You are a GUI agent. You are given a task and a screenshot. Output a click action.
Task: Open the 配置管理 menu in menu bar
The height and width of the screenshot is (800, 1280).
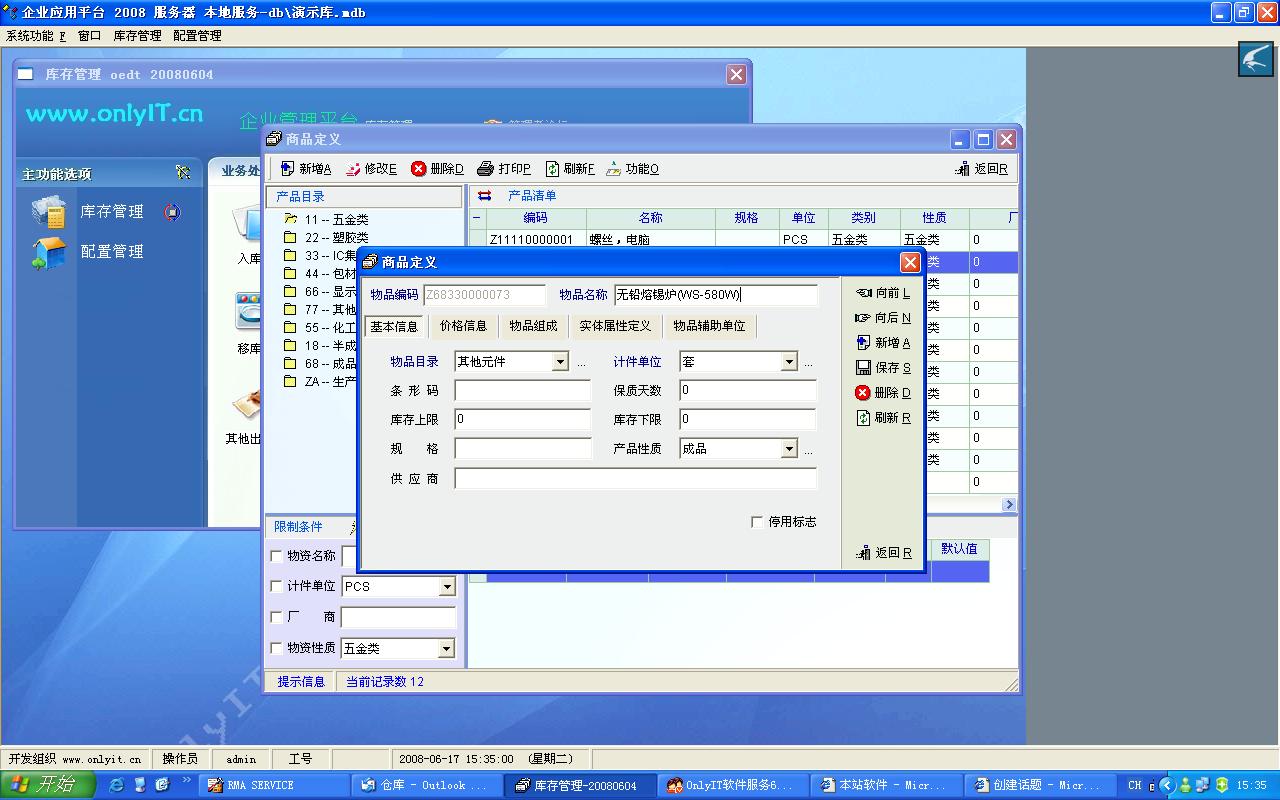197,35
